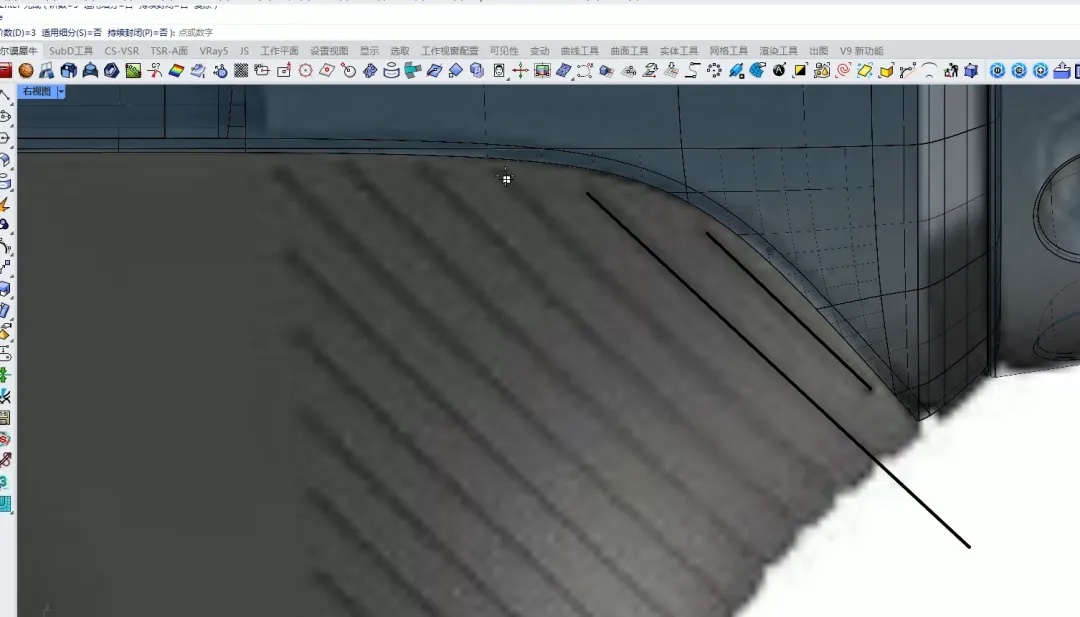
Task: Open the 出图 tab
Action: [818, 51]
